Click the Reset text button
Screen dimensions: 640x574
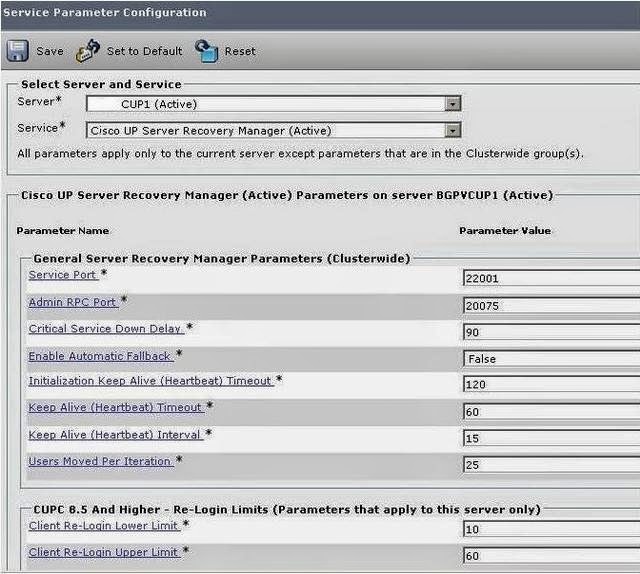point(240,51)
